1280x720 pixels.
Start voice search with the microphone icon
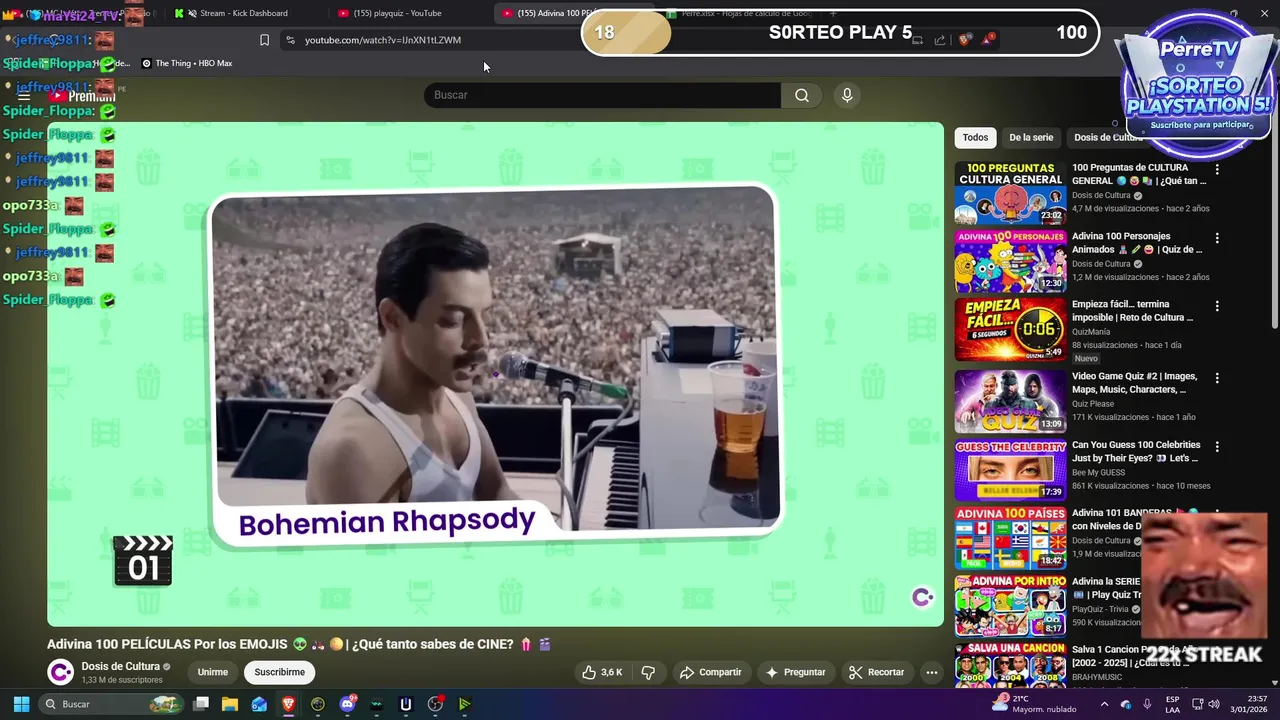(847, 95)
